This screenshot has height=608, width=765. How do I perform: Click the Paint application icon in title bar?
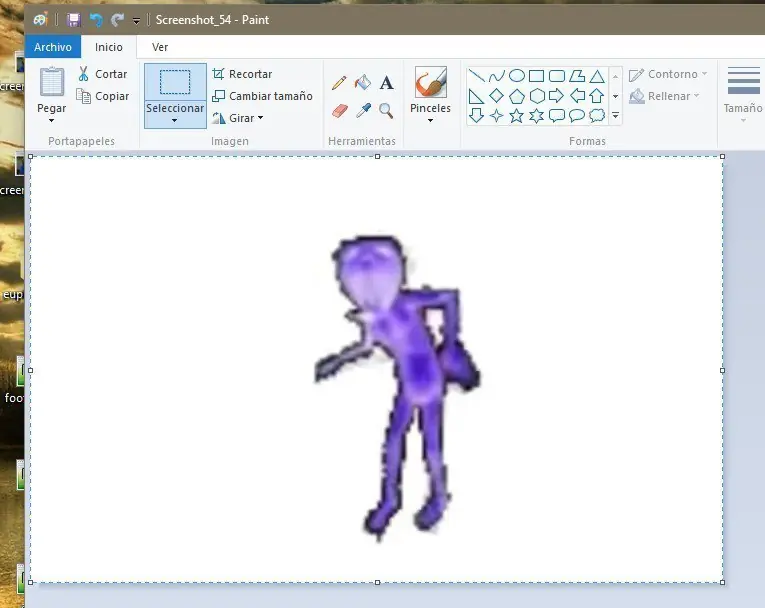pos(40,20)
